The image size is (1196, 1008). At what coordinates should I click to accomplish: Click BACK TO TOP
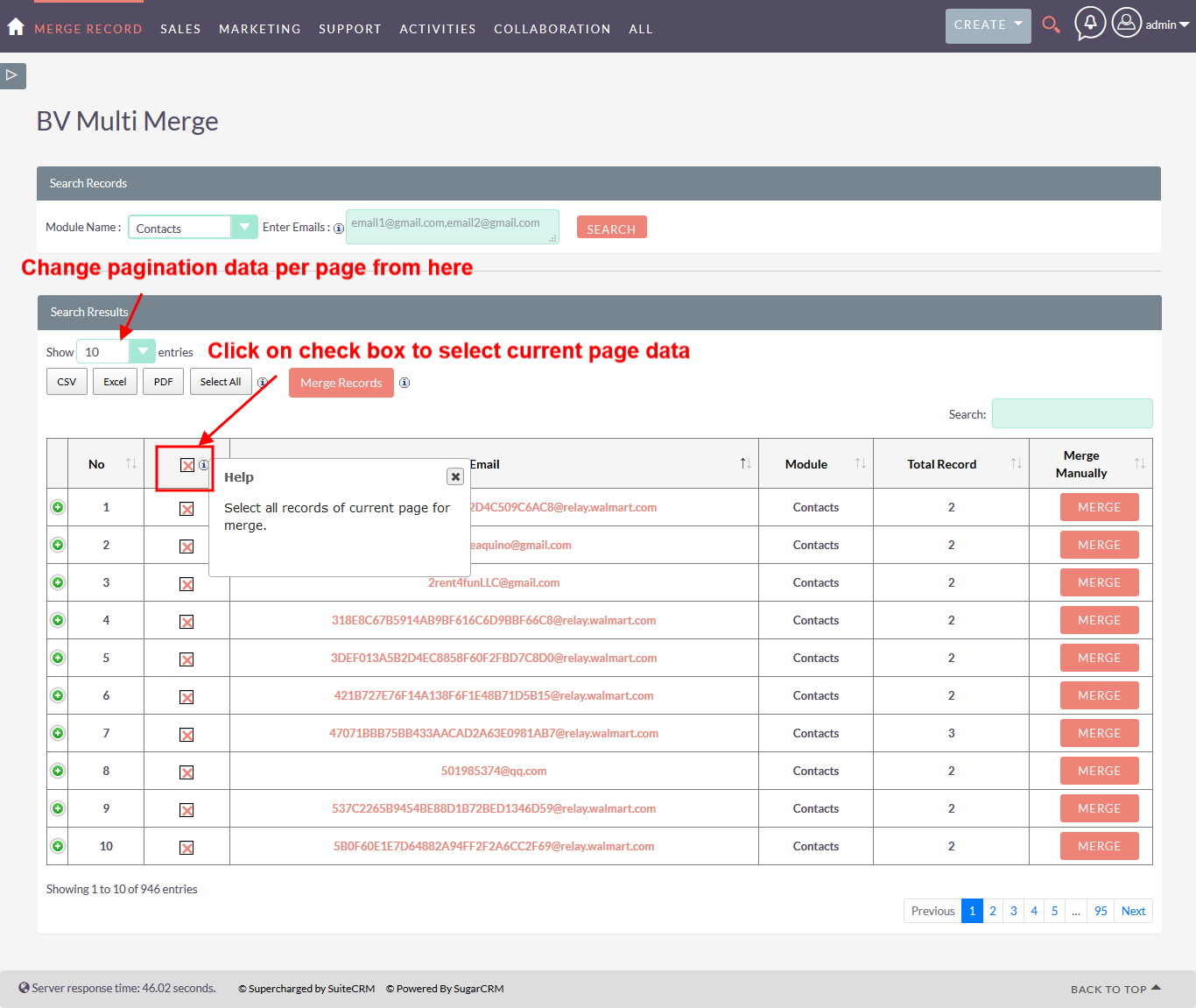click(1115, 989)
